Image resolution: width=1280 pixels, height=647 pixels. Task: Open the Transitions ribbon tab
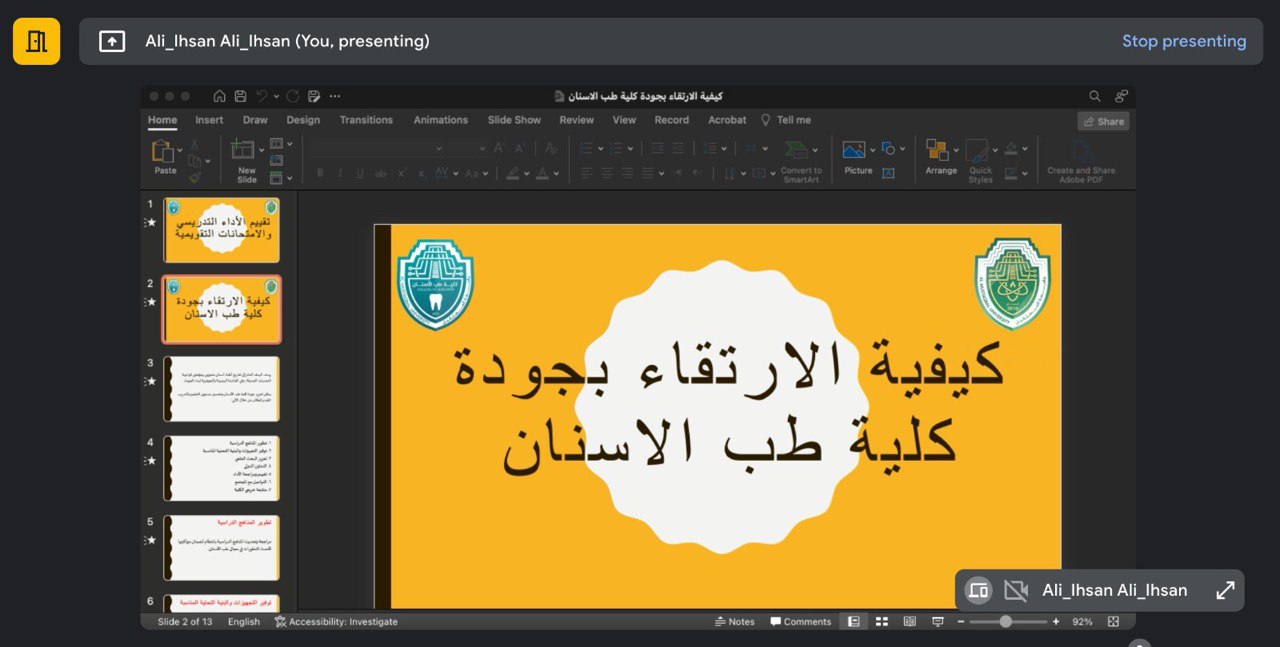[x=366, y=120]
